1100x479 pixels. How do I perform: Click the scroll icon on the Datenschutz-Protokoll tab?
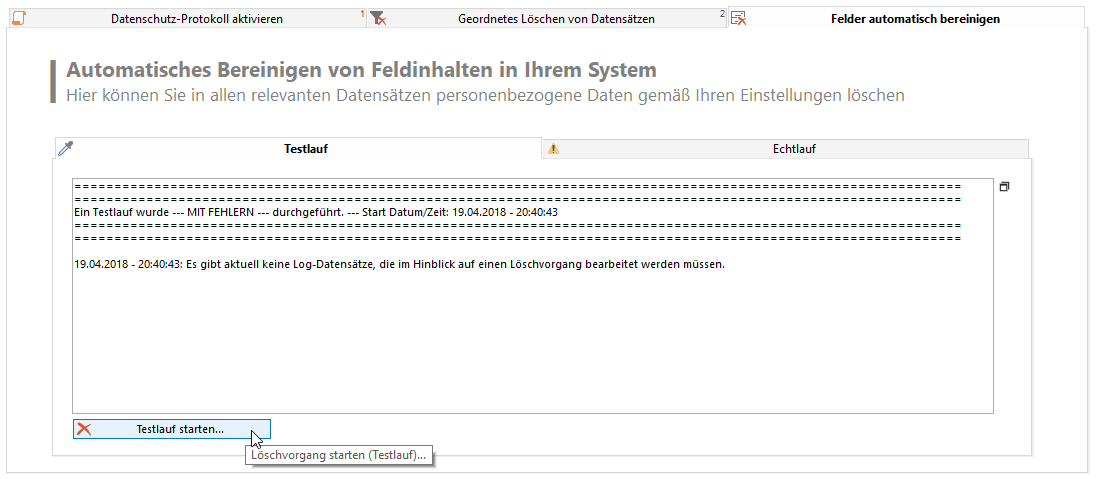click(x=17, y=18)
